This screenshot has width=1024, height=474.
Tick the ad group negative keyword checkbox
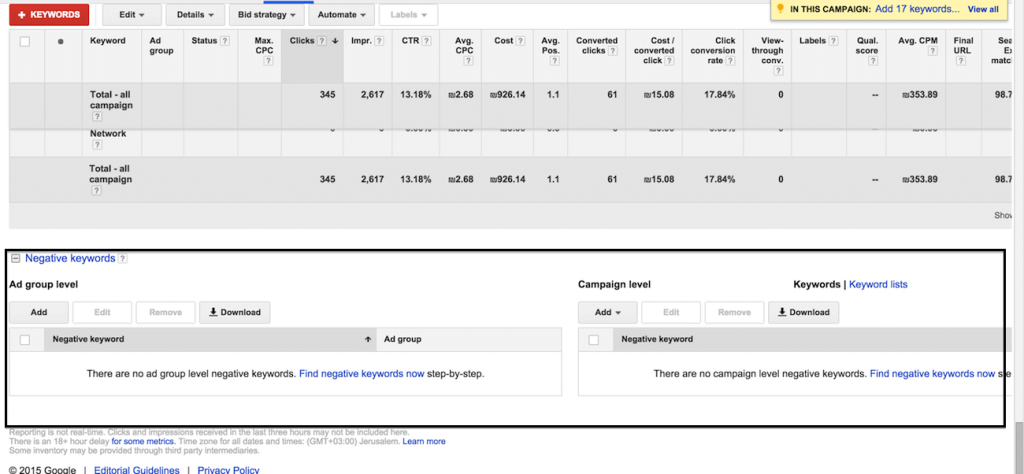click(25, 340)
